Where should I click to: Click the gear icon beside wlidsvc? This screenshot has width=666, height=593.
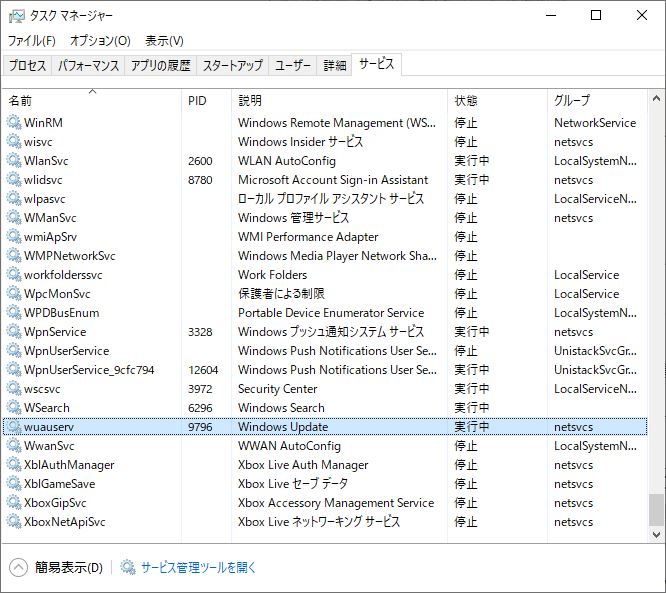coord(14,179)
